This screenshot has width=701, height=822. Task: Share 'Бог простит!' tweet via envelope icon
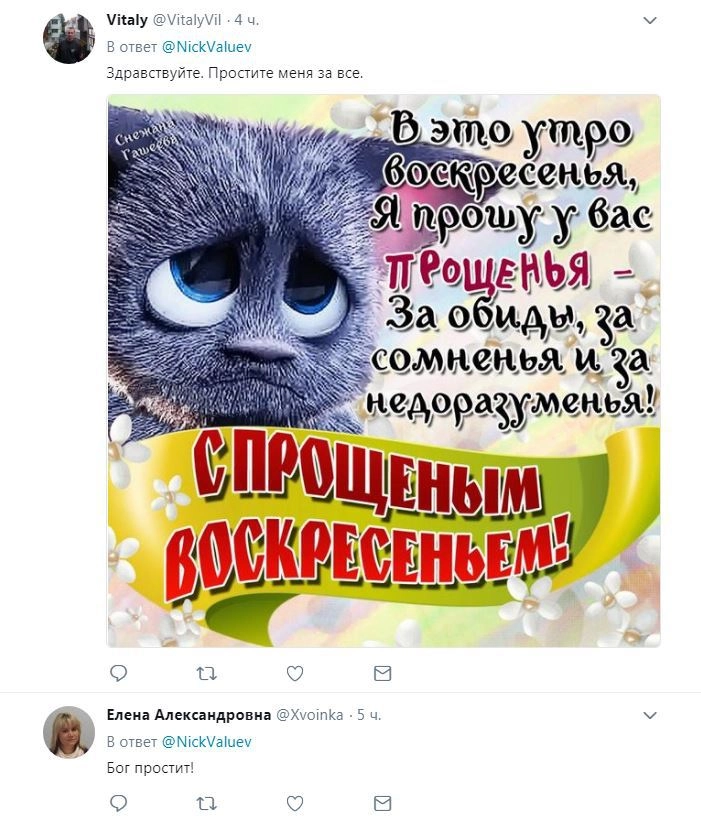pyautogui.click(x=383, y=803)
